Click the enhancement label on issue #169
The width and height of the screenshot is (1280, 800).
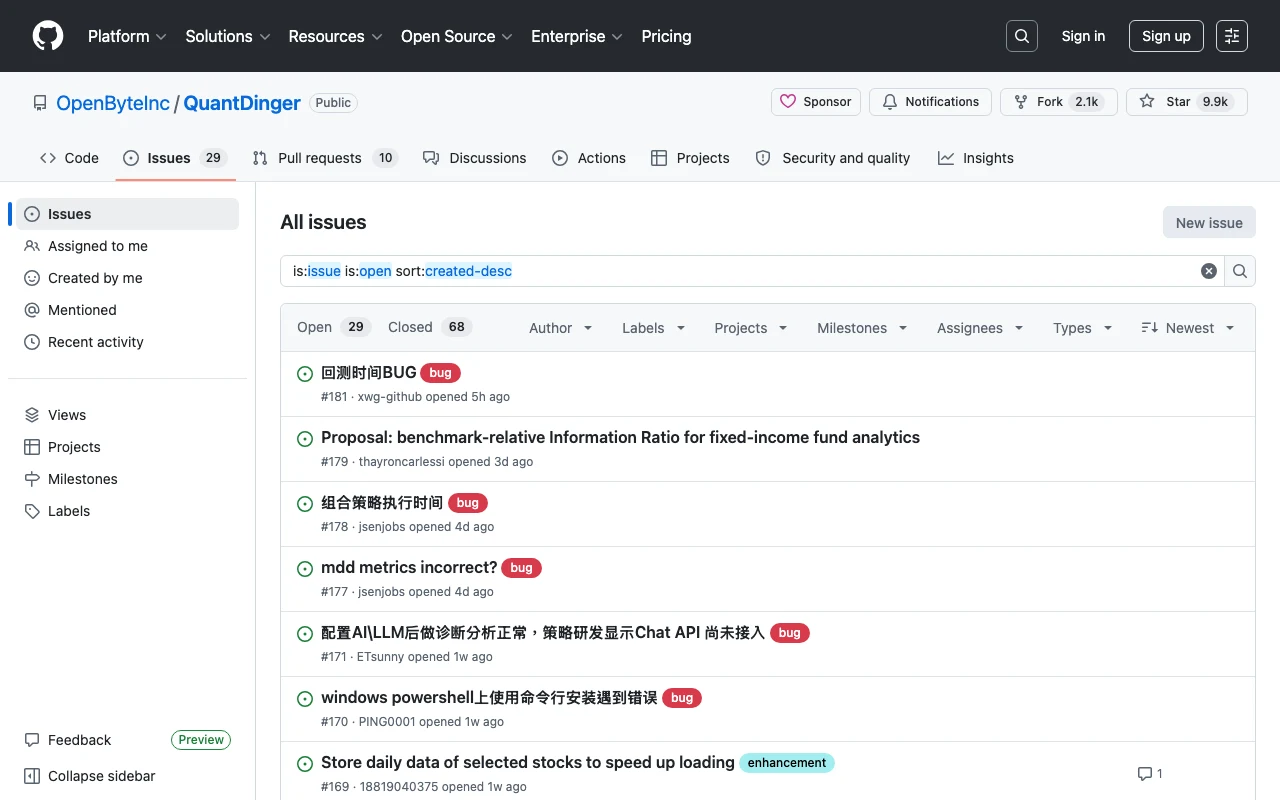pyautogui.click(x=787, y=763)
